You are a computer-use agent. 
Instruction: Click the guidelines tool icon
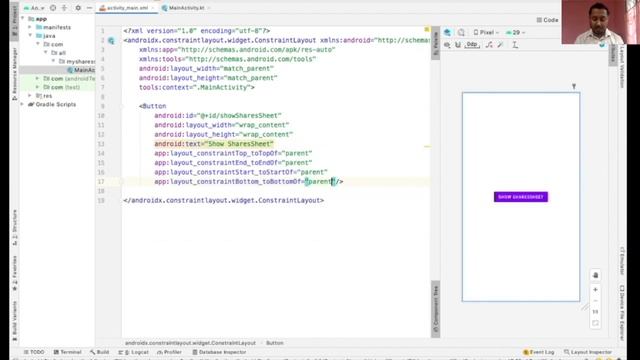click(x=515, y=45)
